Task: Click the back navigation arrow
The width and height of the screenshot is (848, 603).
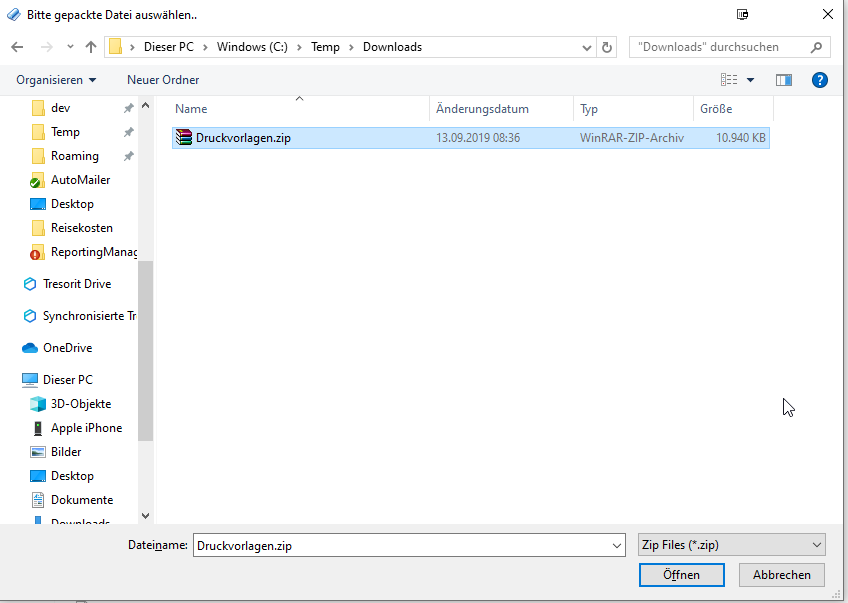Action: click(x=17, y=47)
